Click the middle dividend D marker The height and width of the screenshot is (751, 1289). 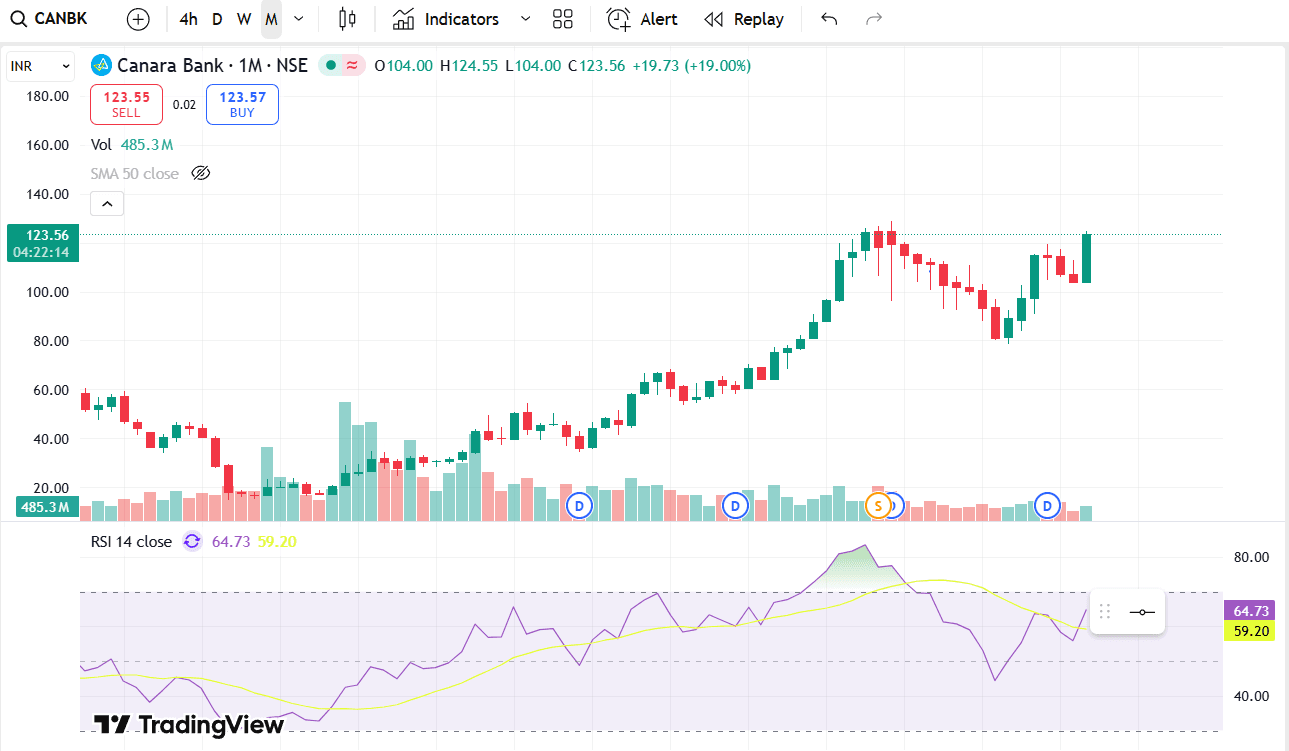pos(735,505)
